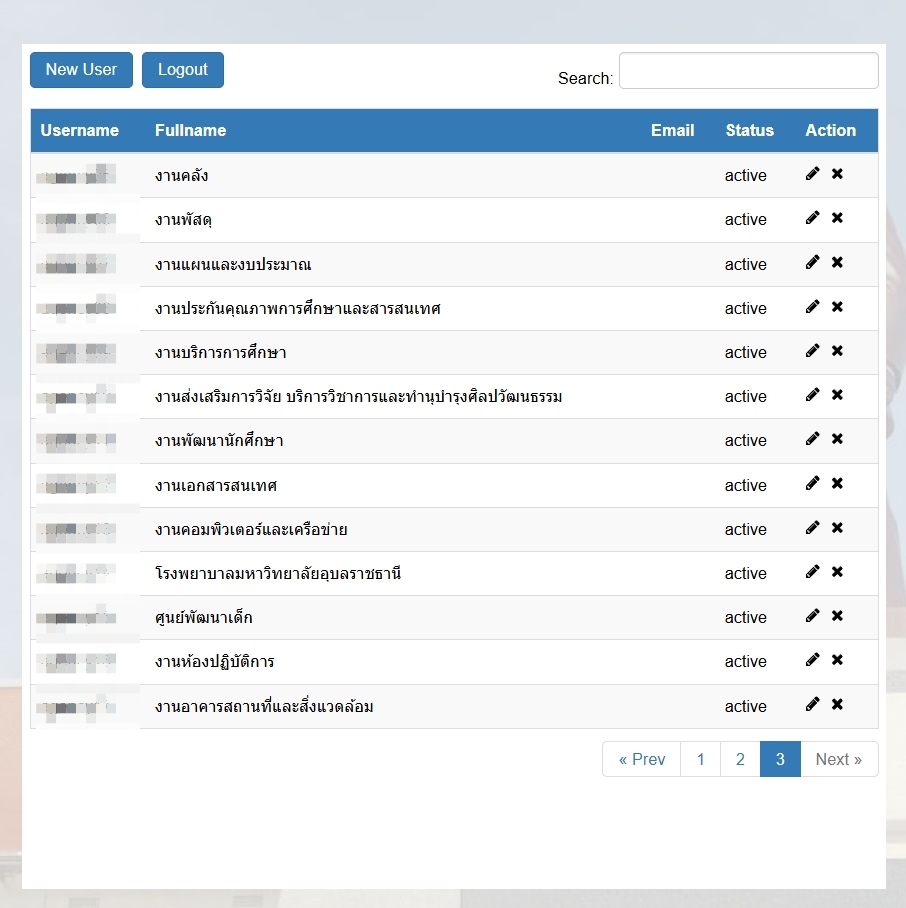Click the Logout button
The height and width of the screenshot is (908, 906).
(x=182, y=70)
